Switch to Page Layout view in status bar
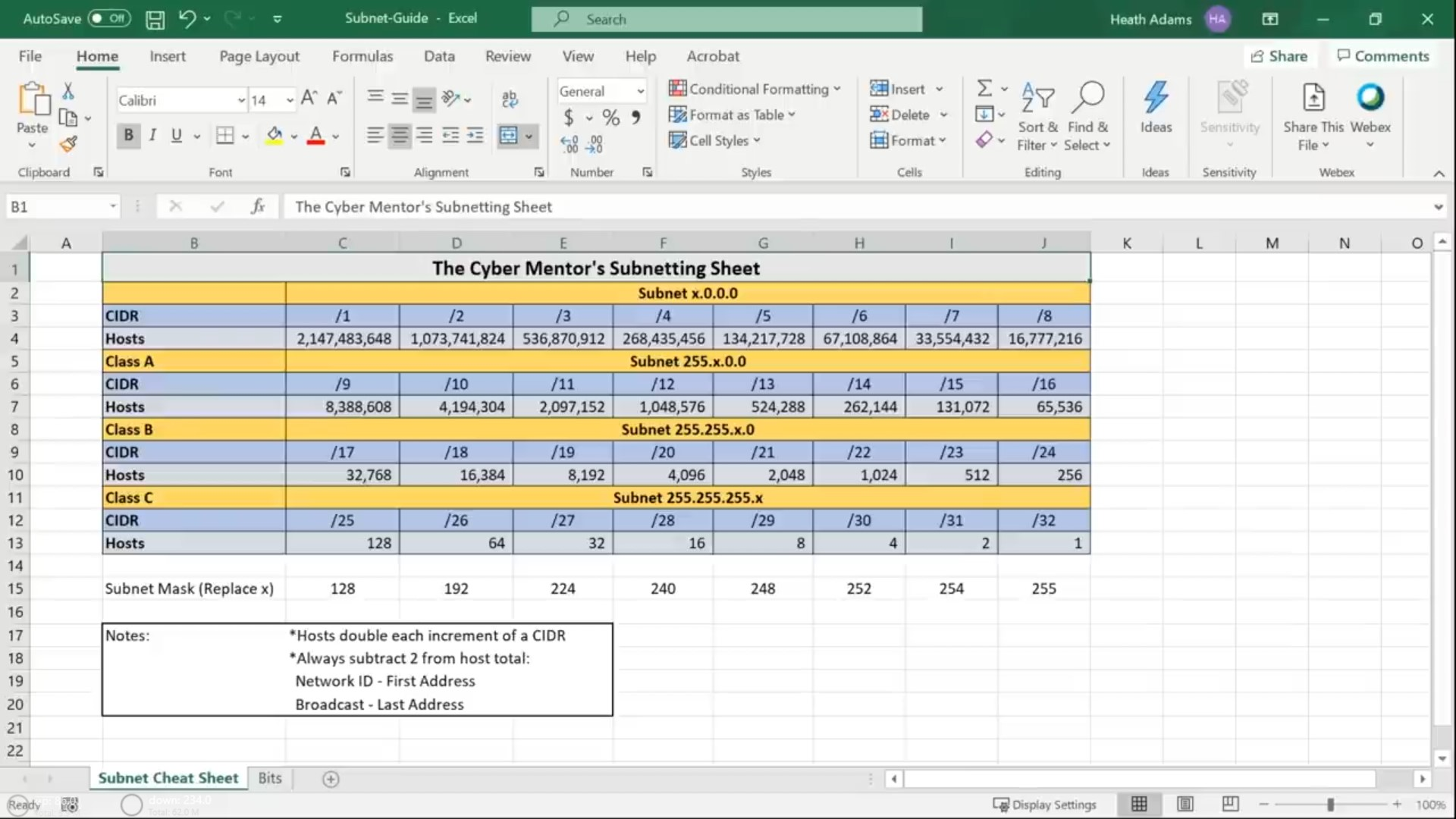The image size is (1456, 819). (1185, 804)
